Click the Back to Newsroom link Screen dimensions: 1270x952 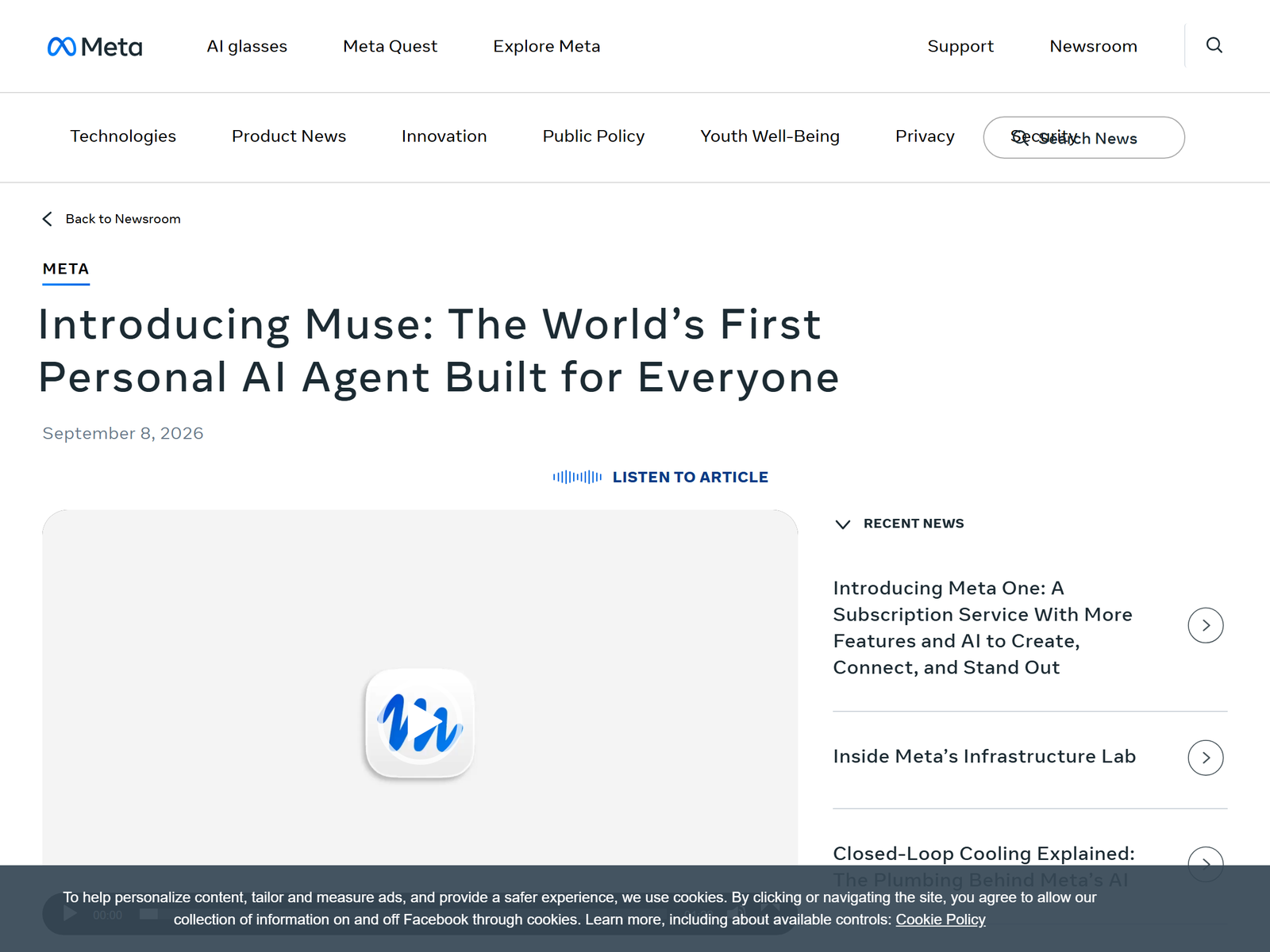coord(123,219)
